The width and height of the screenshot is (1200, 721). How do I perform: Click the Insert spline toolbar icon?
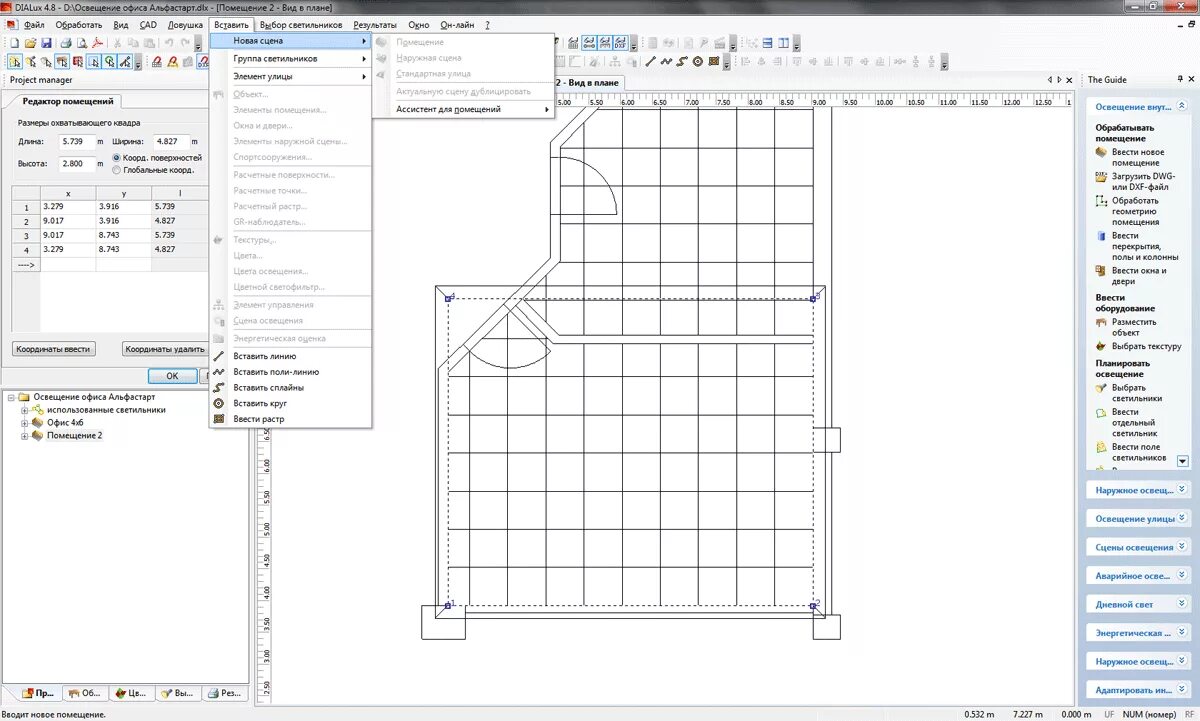682,61
